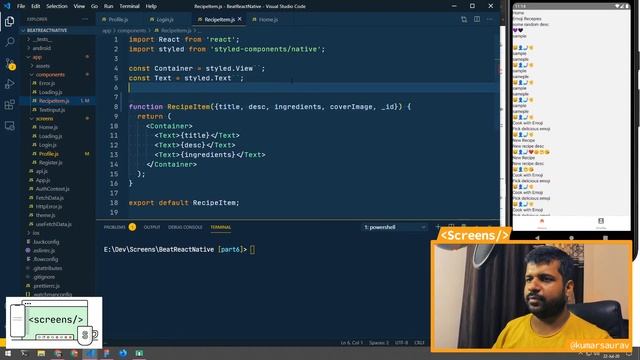Open AuthContext.js in the explorer
640x360 pixels.
point(52,189)
